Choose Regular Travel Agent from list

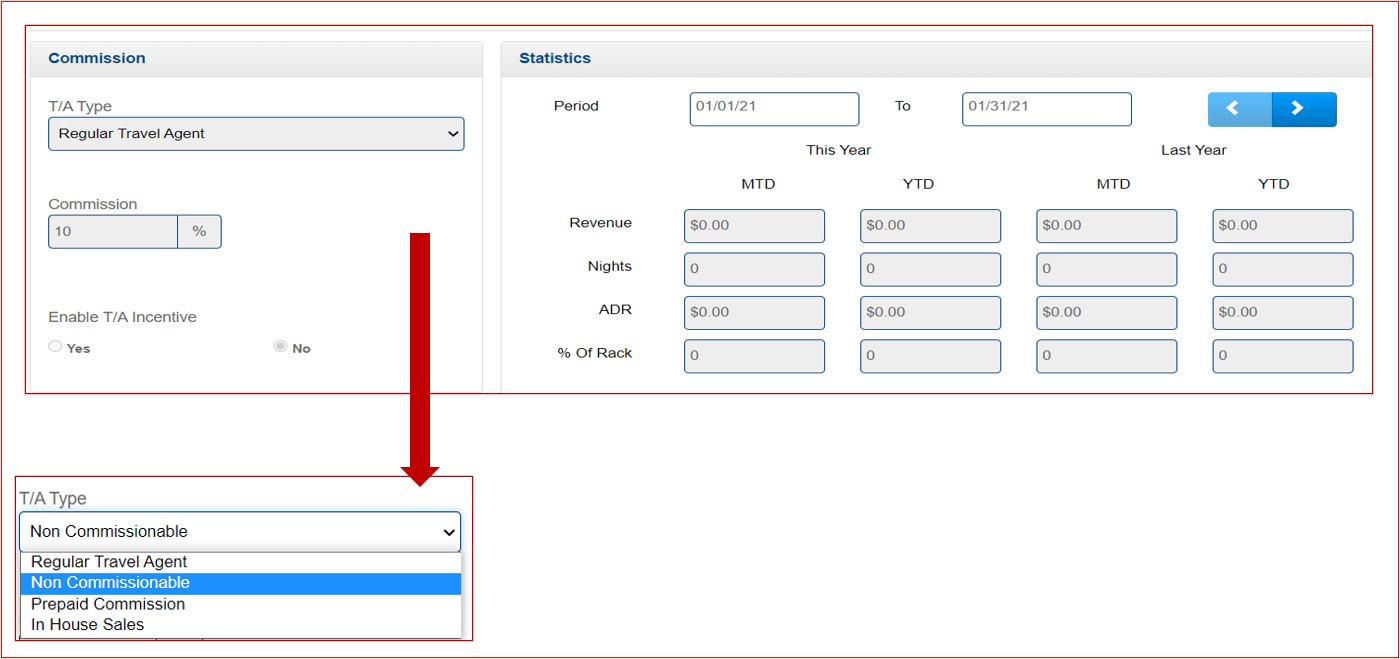[109, 562]
